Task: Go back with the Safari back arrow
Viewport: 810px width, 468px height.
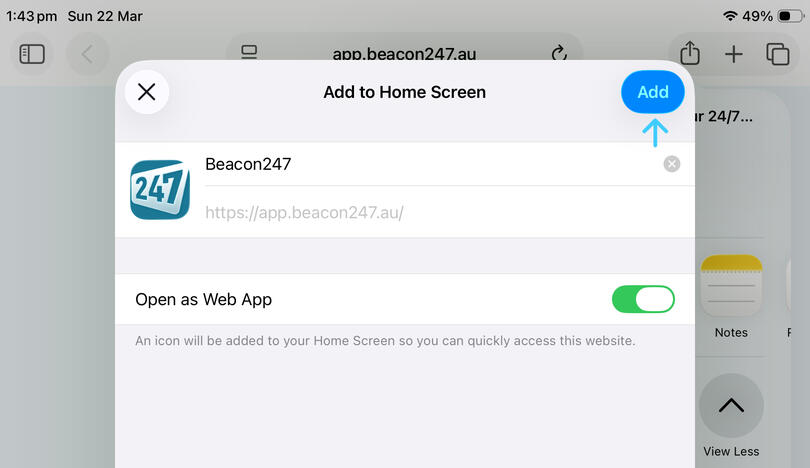Action: pyautogui.click(x=87, y=54)
